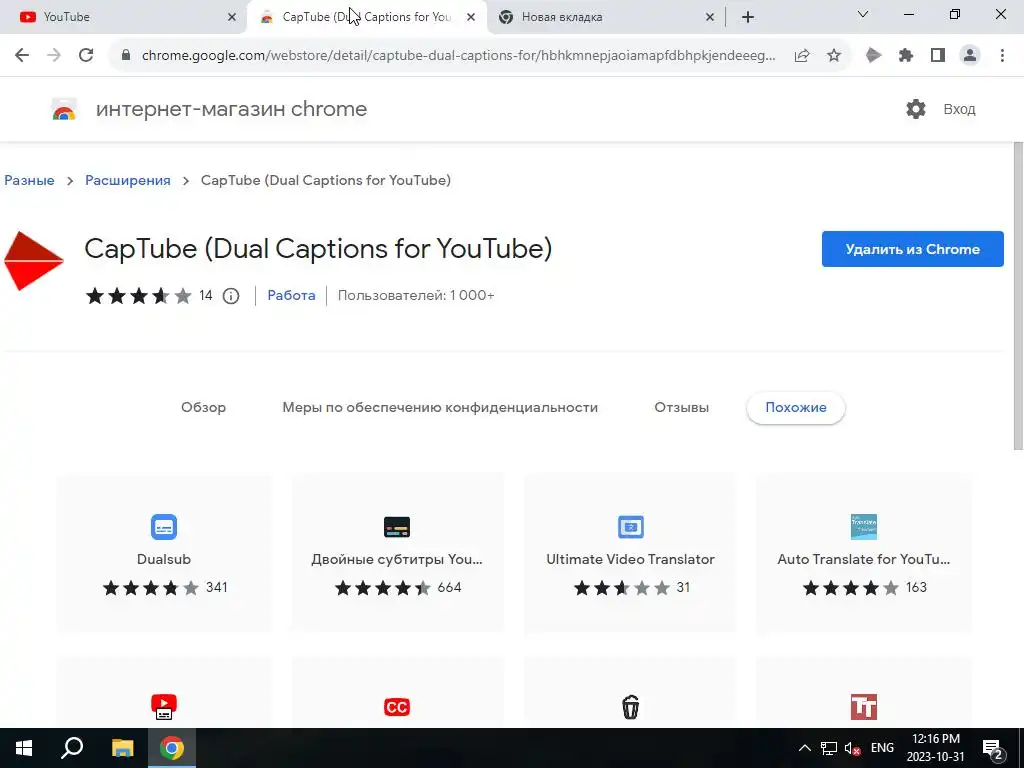
Task: Open the tab search chevron
Action: 863,14
